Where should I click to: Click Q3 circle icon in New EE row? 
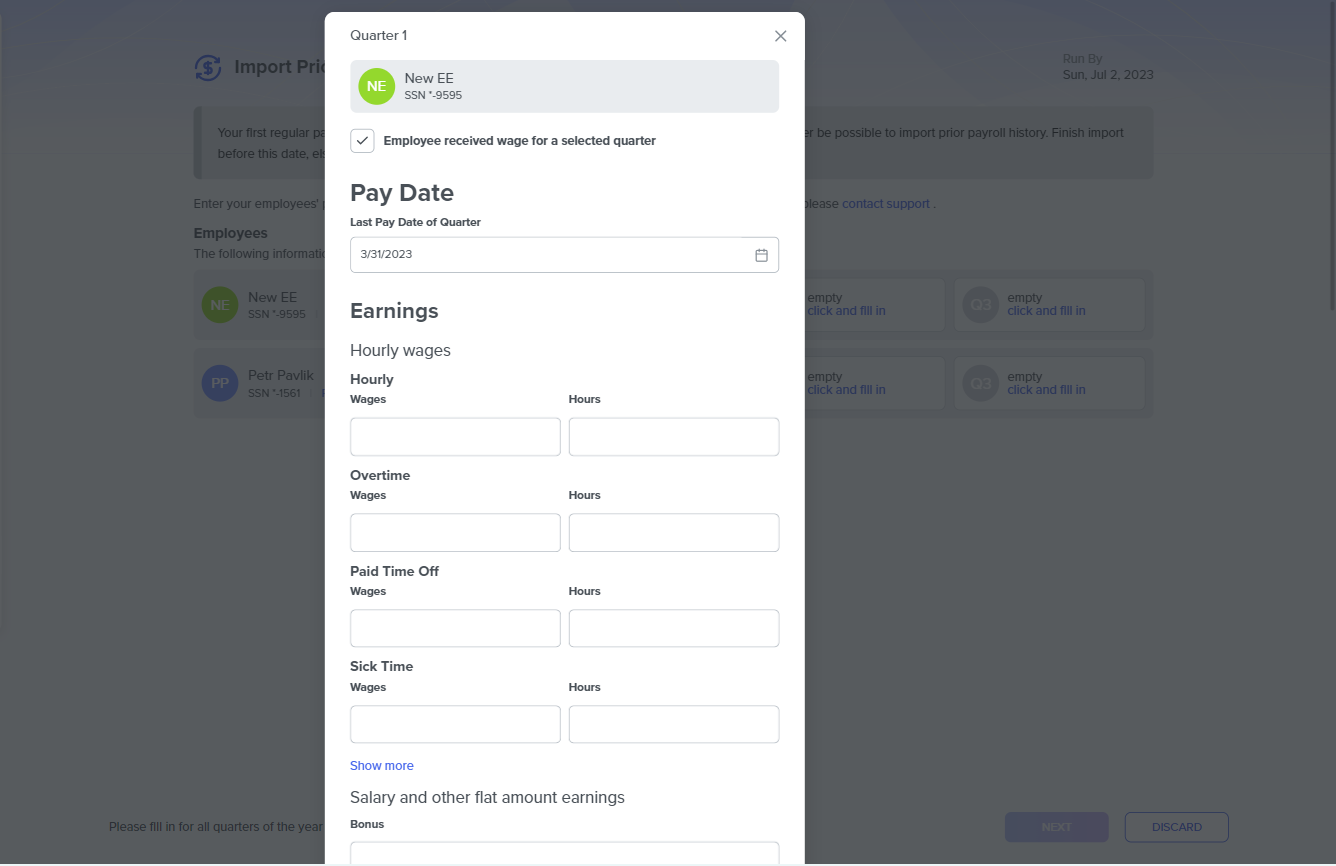coord(981,305)
